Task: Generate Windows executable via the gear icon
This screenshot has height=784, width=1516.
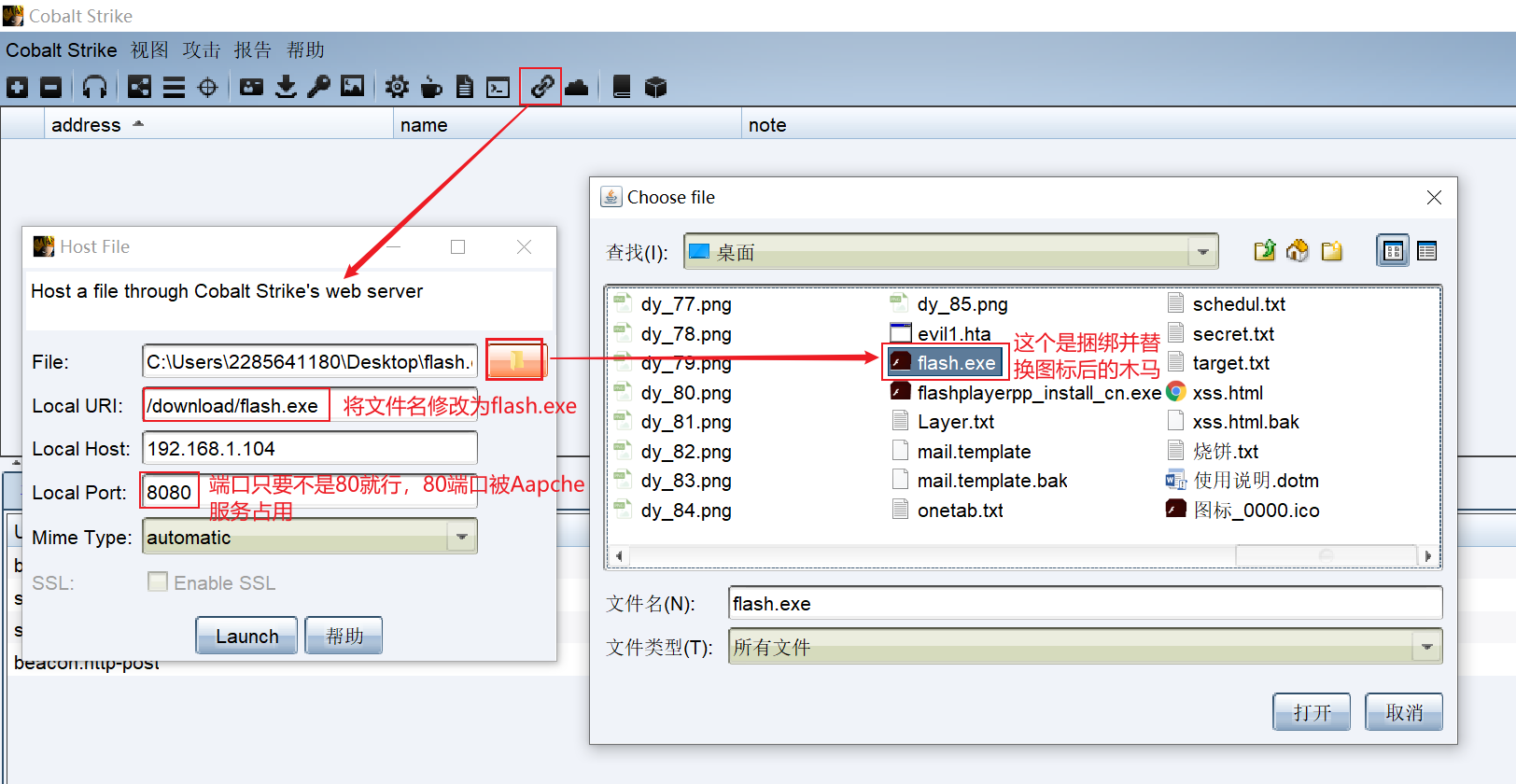Action: click(x=397, y=88)
